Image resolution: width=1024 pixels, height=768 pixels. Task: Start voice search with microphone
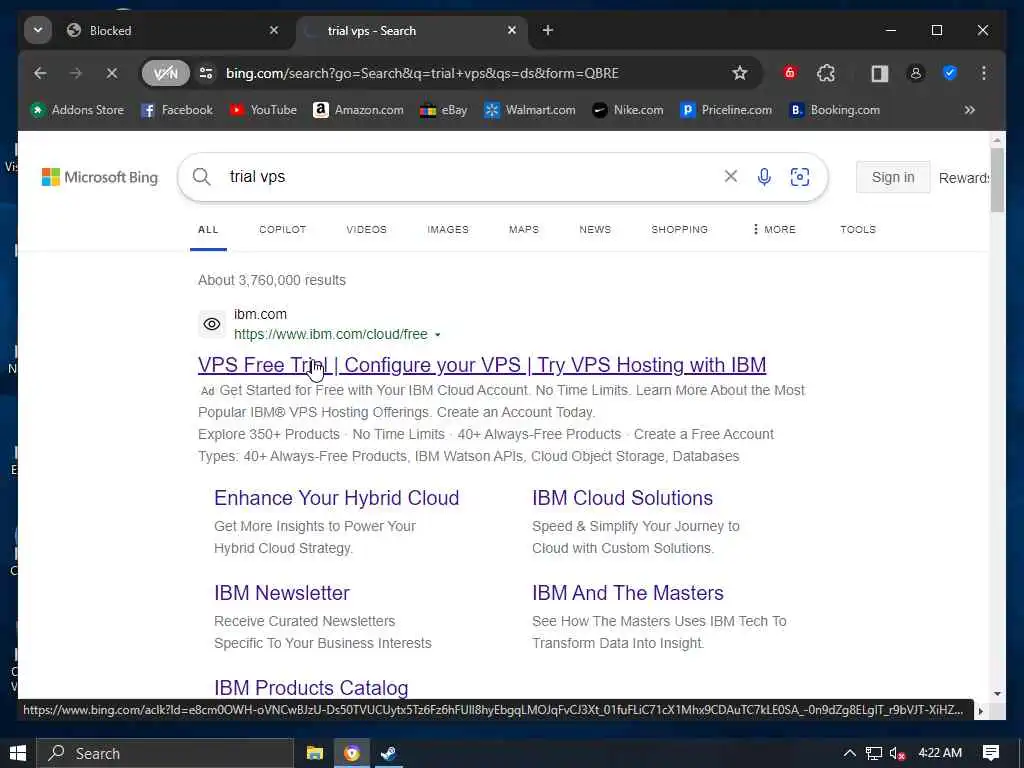pyautogui.click(x=764, y=177)
